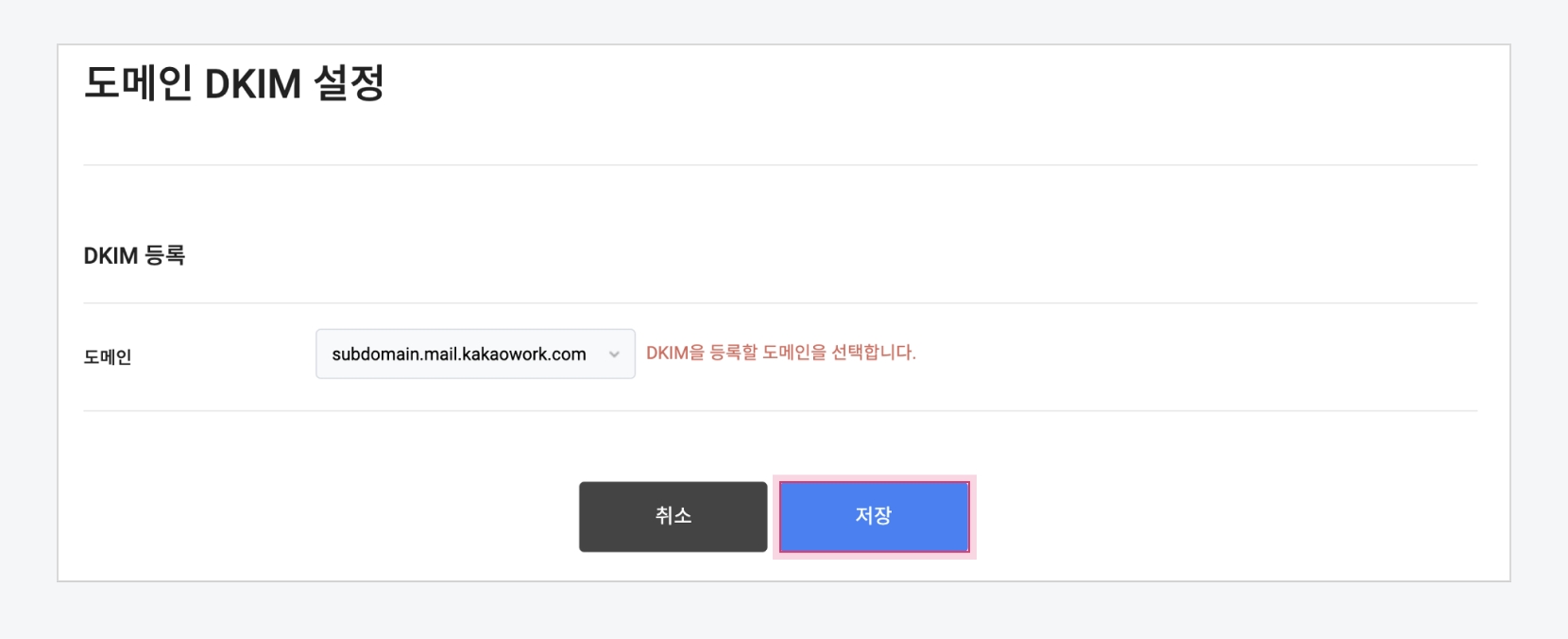This screenshot has height=639, width=1568.
Task: Expand the combo box beside the 도메인 label
Action: (474, 354)
